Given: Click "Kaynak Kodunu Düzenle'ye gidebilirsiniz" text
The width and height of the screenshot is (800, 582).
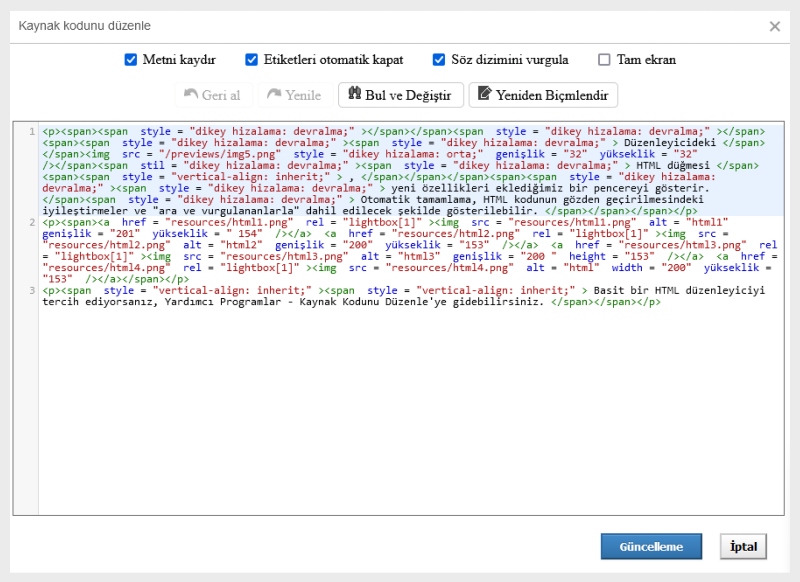Looking at the screenshot, I should [x=422, y=301].
